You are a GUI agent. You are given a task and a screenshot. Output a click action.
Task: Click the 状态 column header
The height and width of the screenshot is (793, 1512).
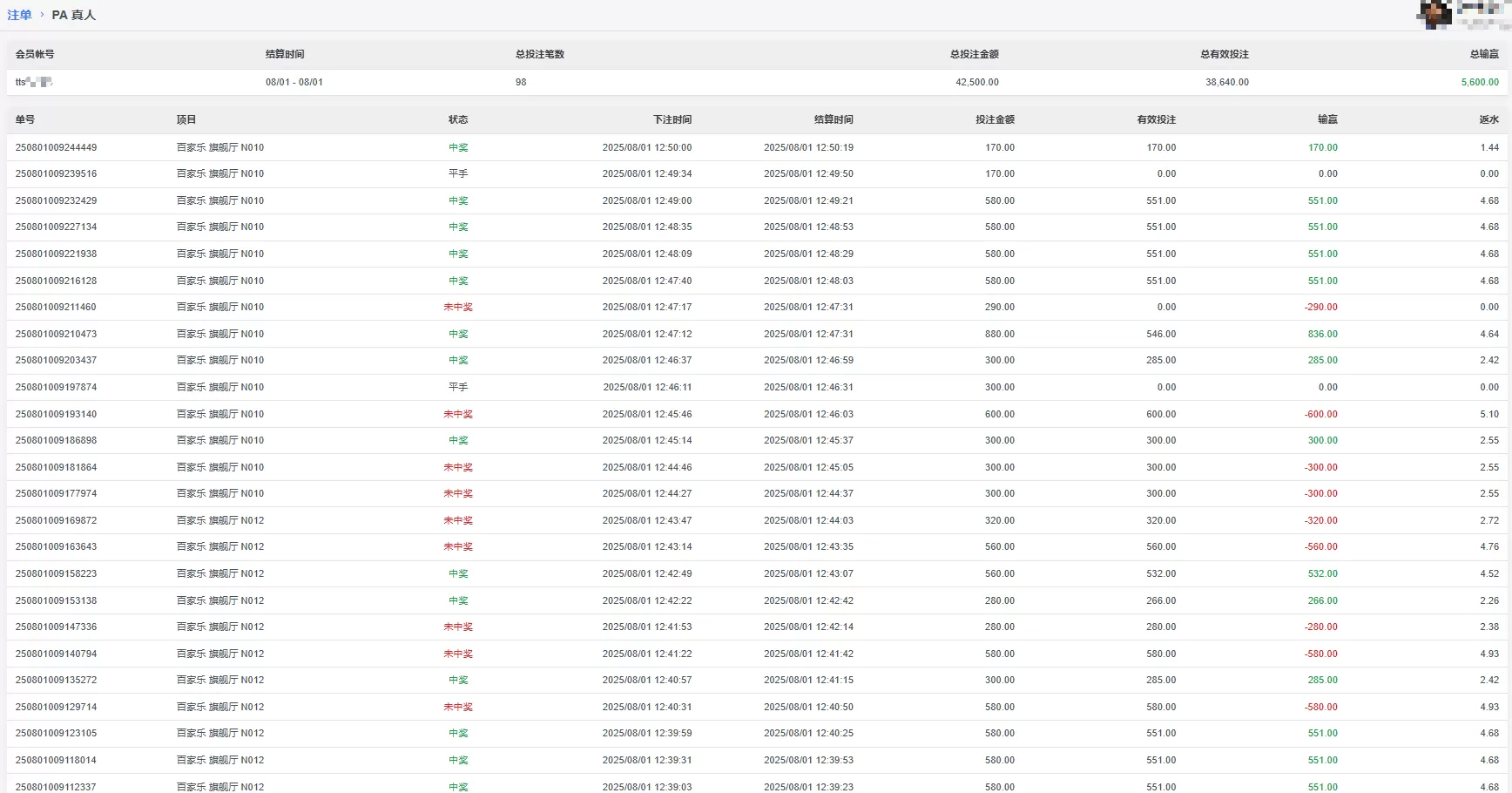click(x=458, y=119)
